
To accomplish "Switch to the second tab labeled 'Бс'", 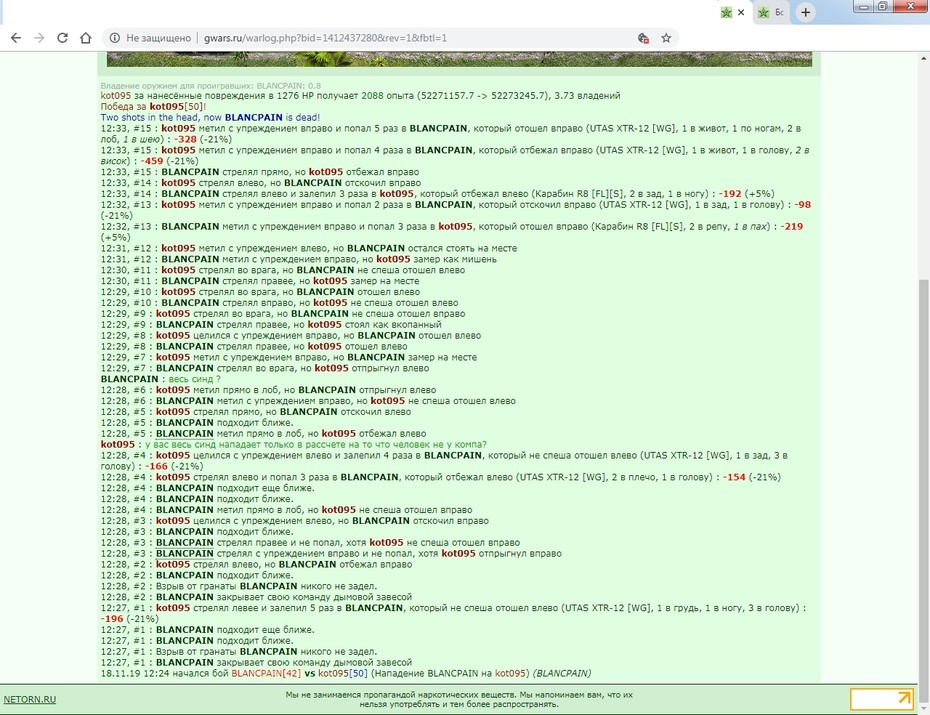I will [773, 12].
